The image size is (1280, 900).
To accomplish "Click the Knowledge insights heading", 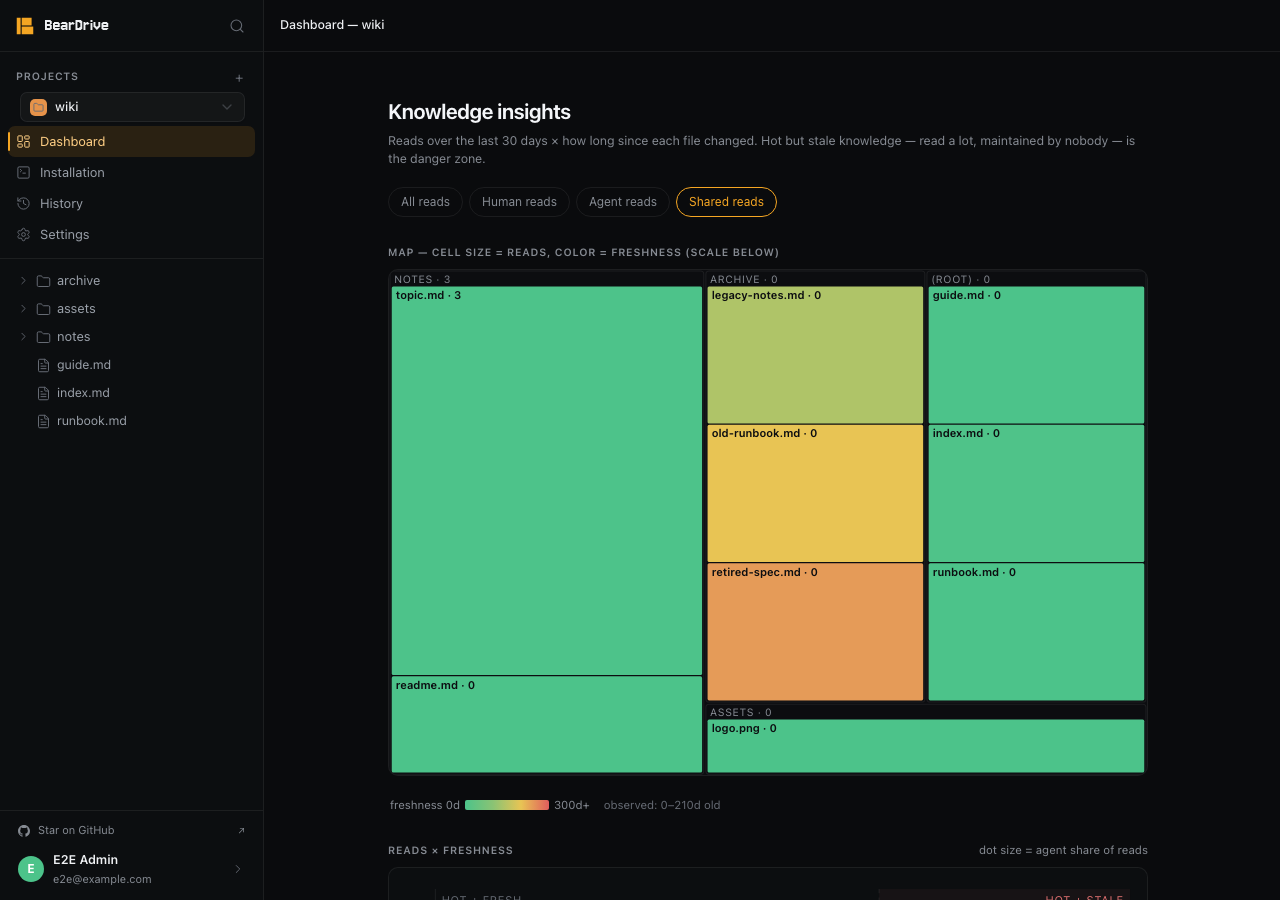I will [x=479, y=112].
